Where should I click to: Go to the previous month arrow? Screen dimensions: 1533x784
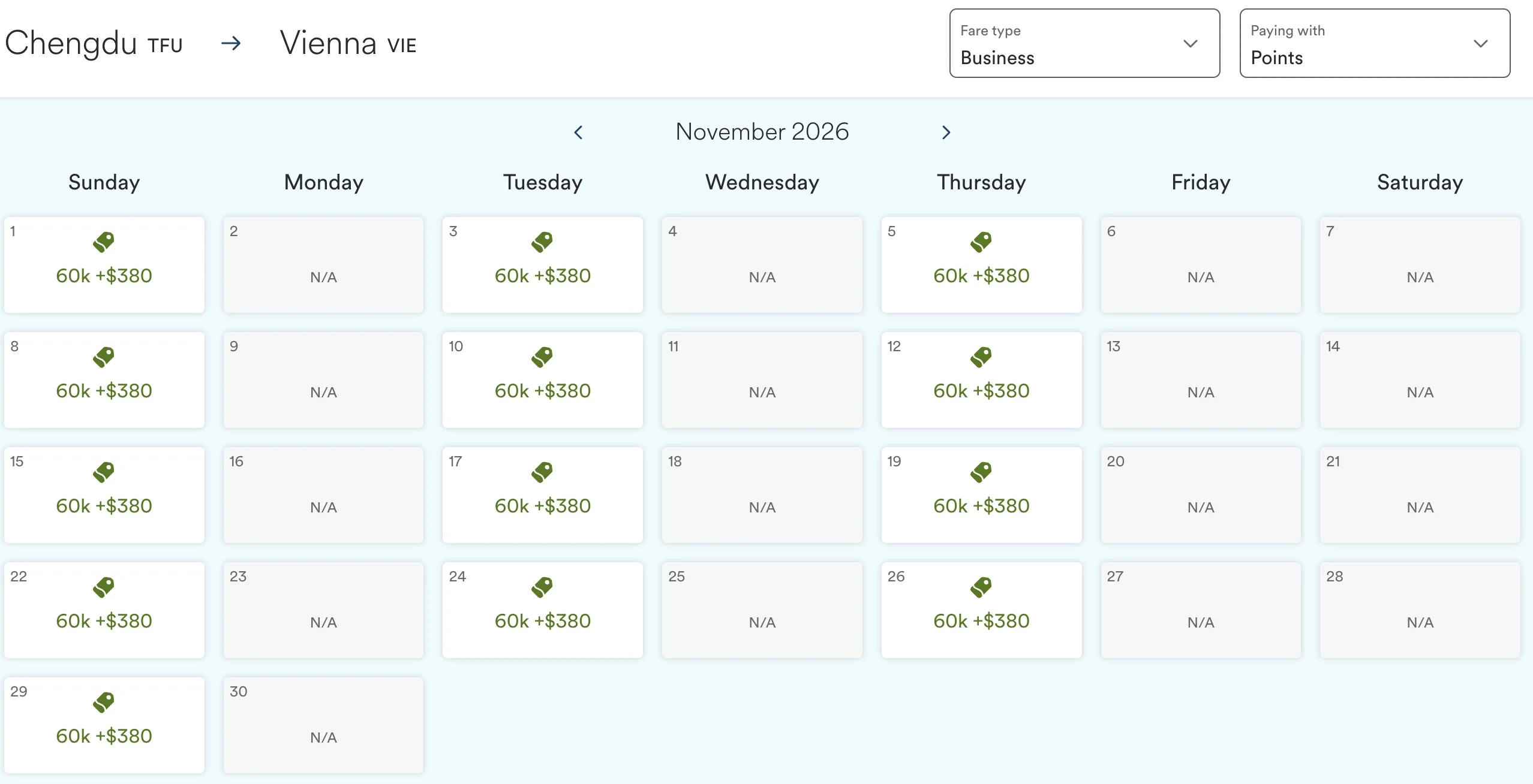(578, 132)
